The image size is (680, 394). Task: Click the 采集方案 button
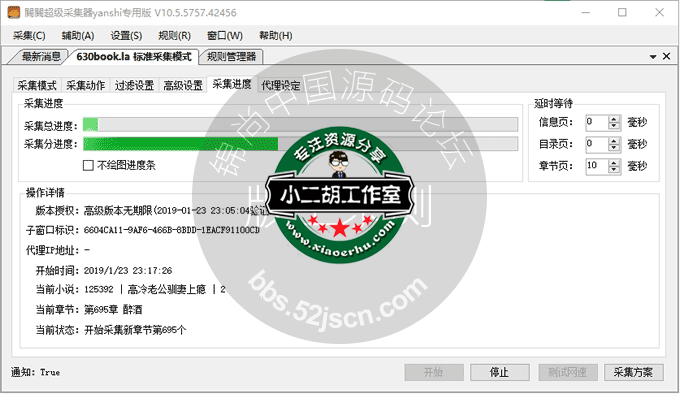pyautogui.click(x=634, y=372)
